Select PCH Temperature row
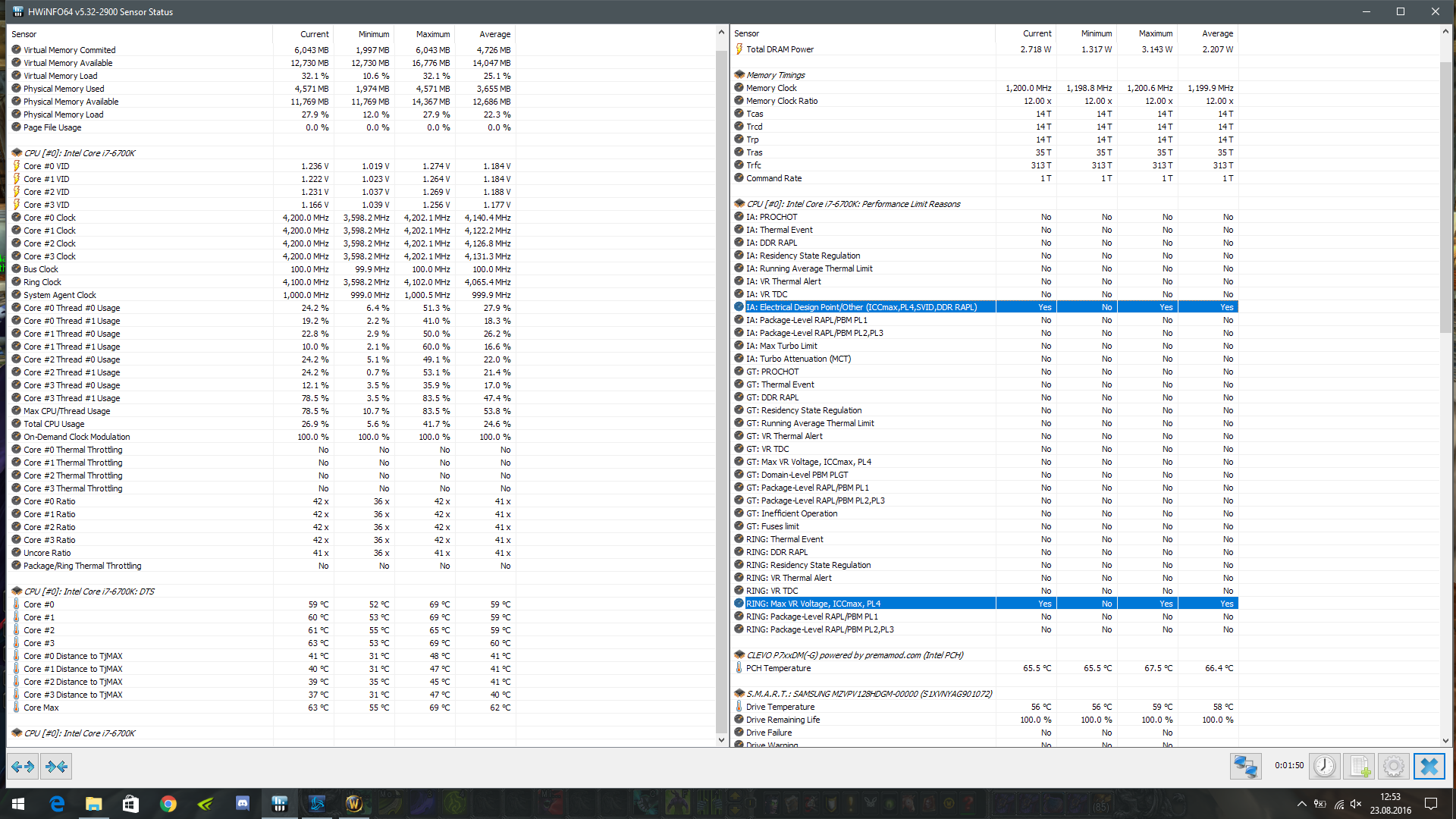 (986, 668)
